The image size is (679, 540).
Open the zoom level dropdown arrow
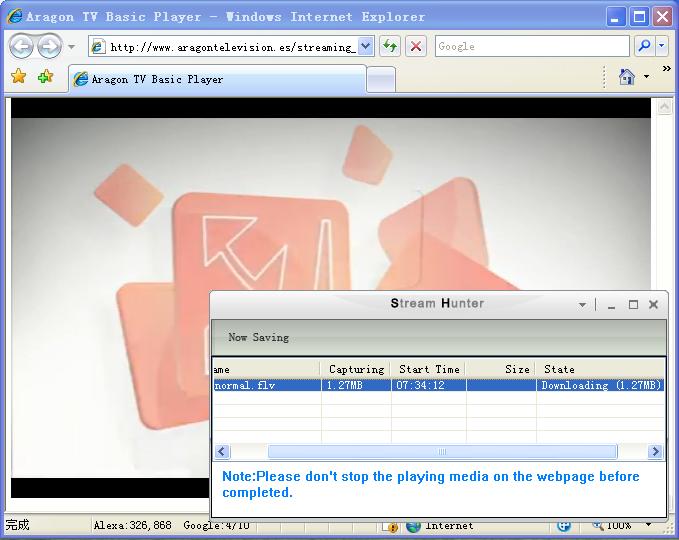pos(648,524)
